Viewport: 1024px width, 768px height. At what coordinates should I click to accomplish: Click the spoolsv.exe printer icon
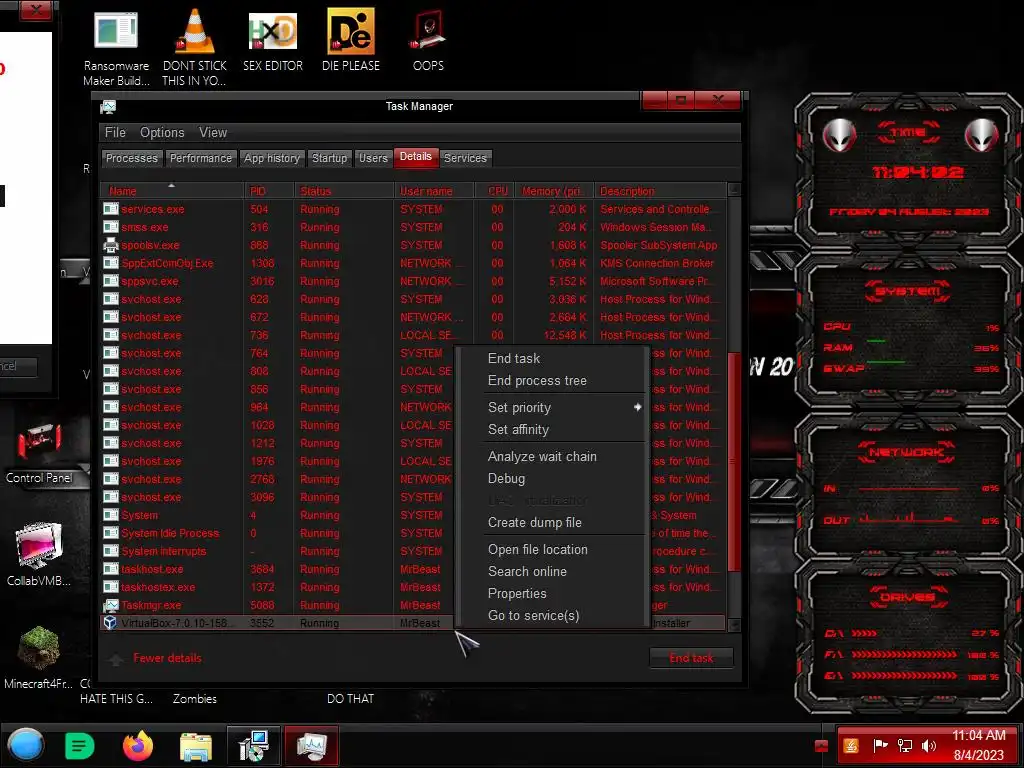click(x=111, y=245)
